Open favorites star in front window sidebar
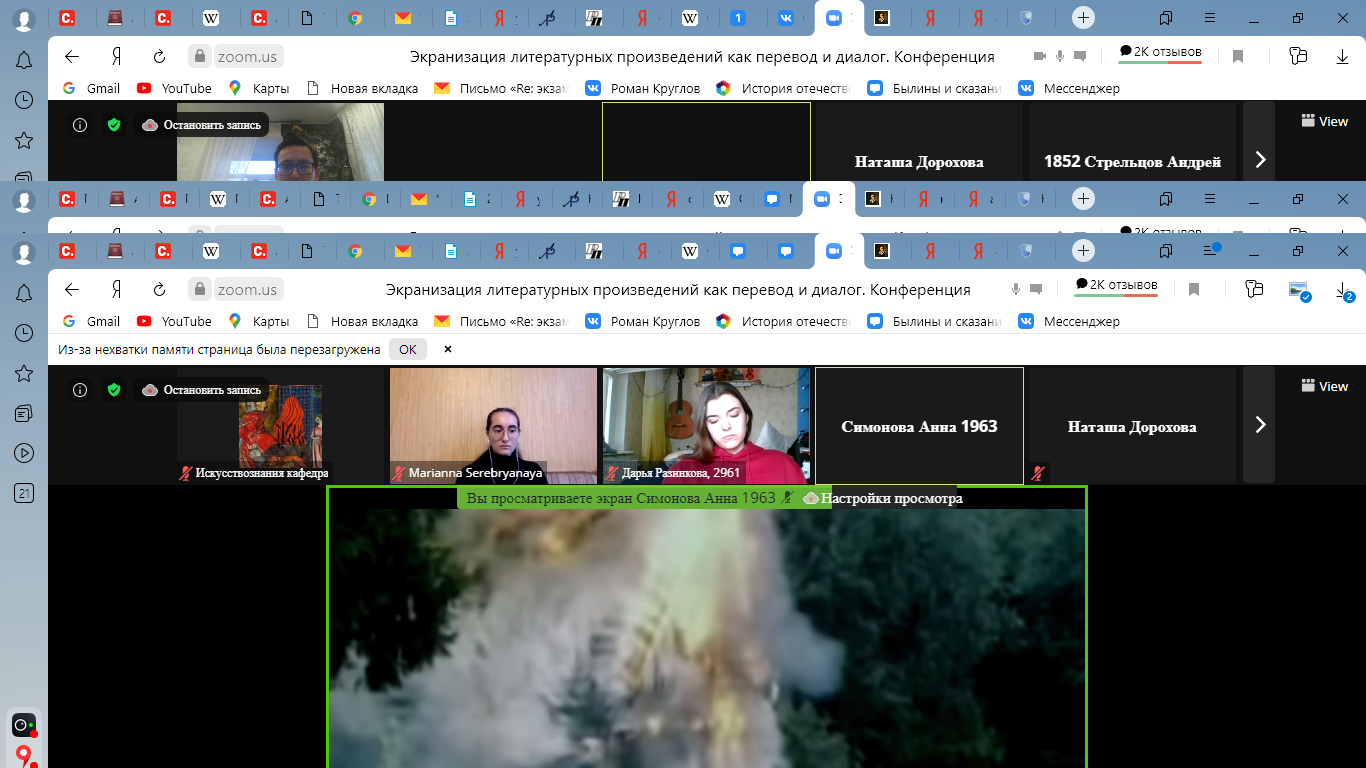 click(24, 373)
